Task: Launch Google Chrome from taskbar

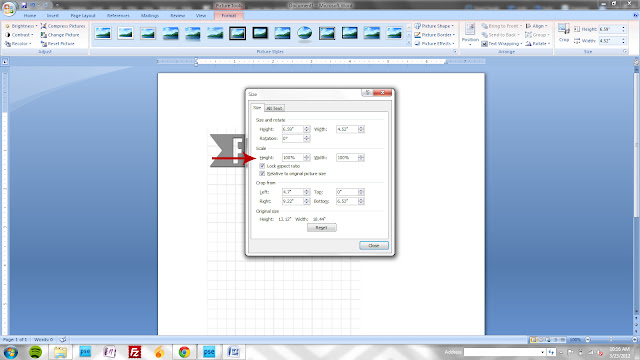Action: 184,352
